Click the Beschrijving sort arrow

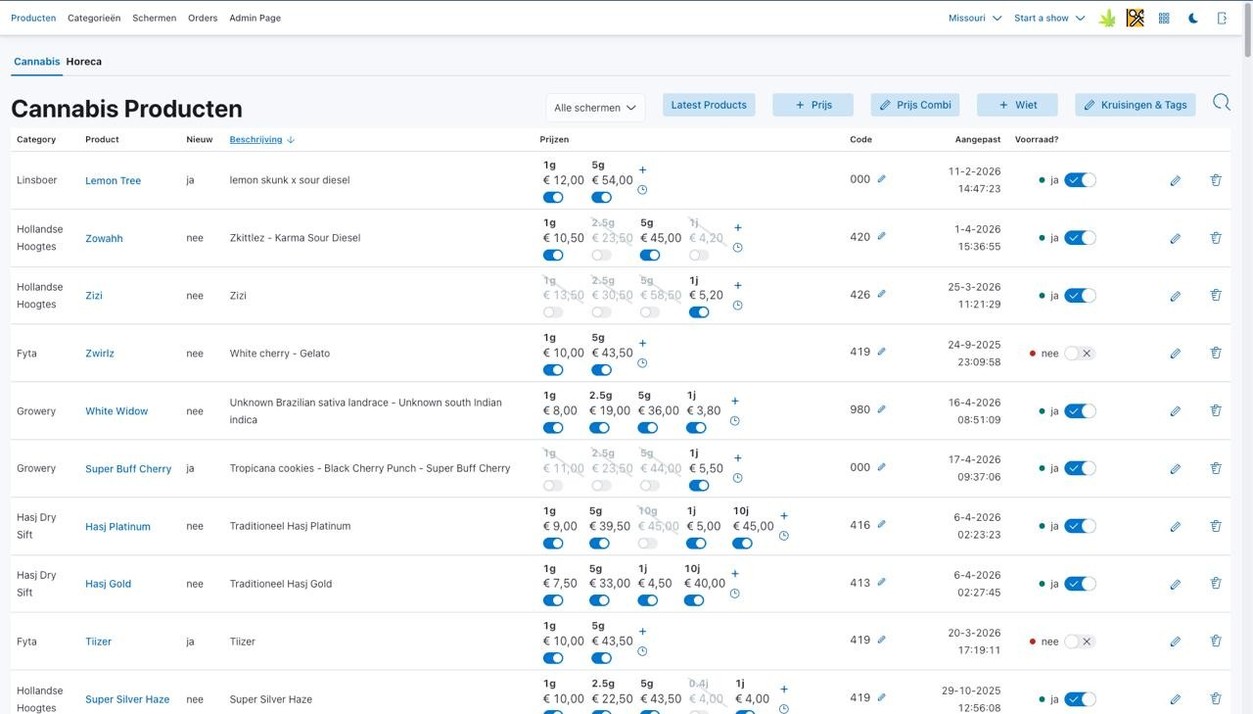(x=289, y=139)
